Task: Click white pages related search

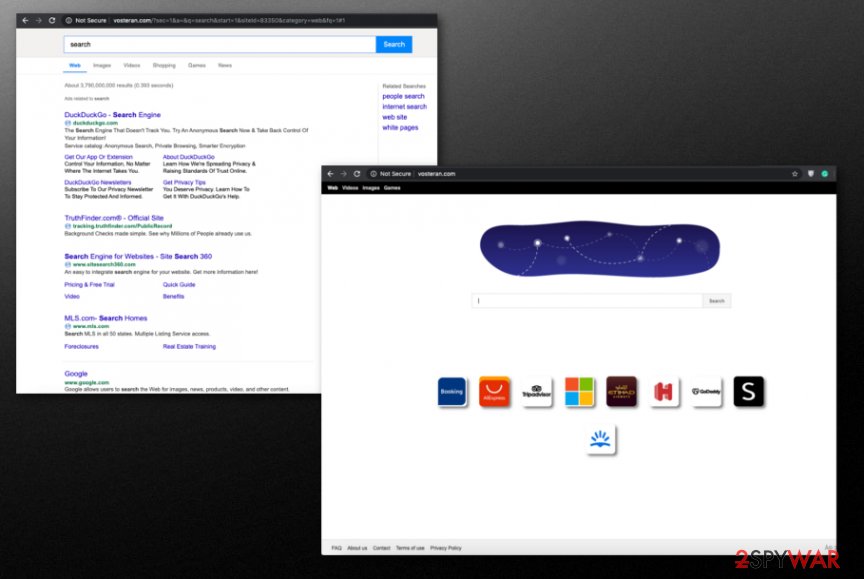Action: pyautogui.click(x=400, y=127)
